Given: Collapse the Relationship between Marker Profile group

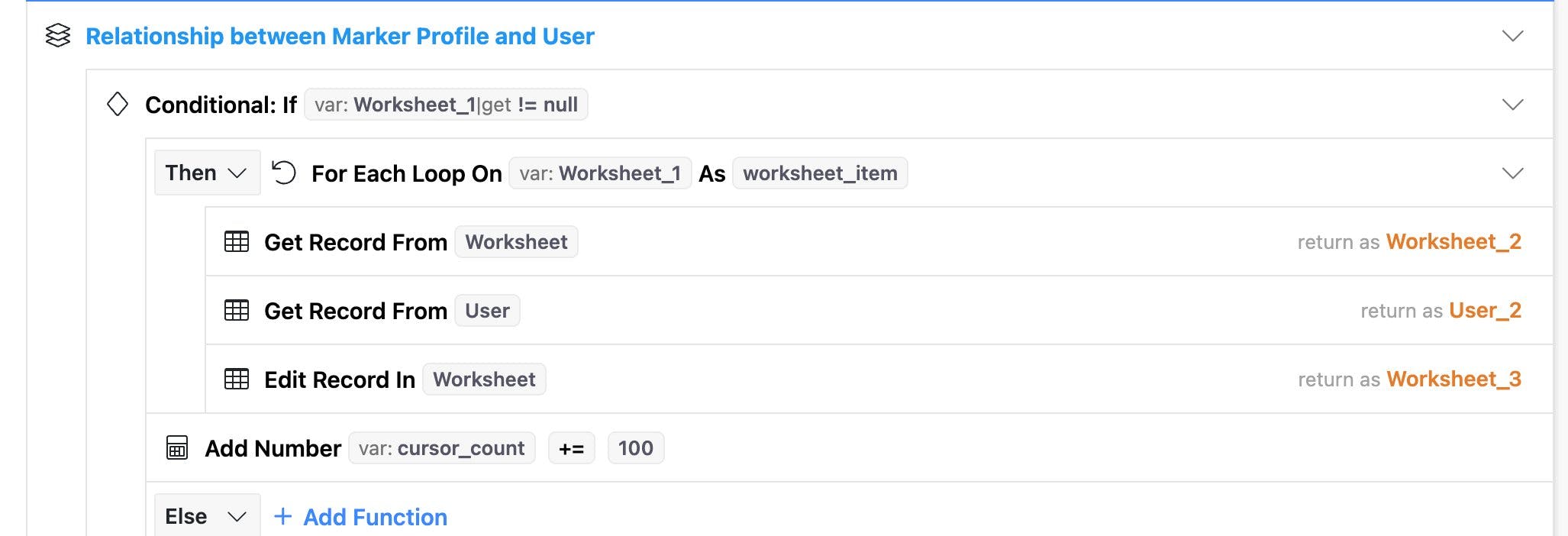Looking at the screenshot, I should pyautogui.click(x=1512, y=36).
